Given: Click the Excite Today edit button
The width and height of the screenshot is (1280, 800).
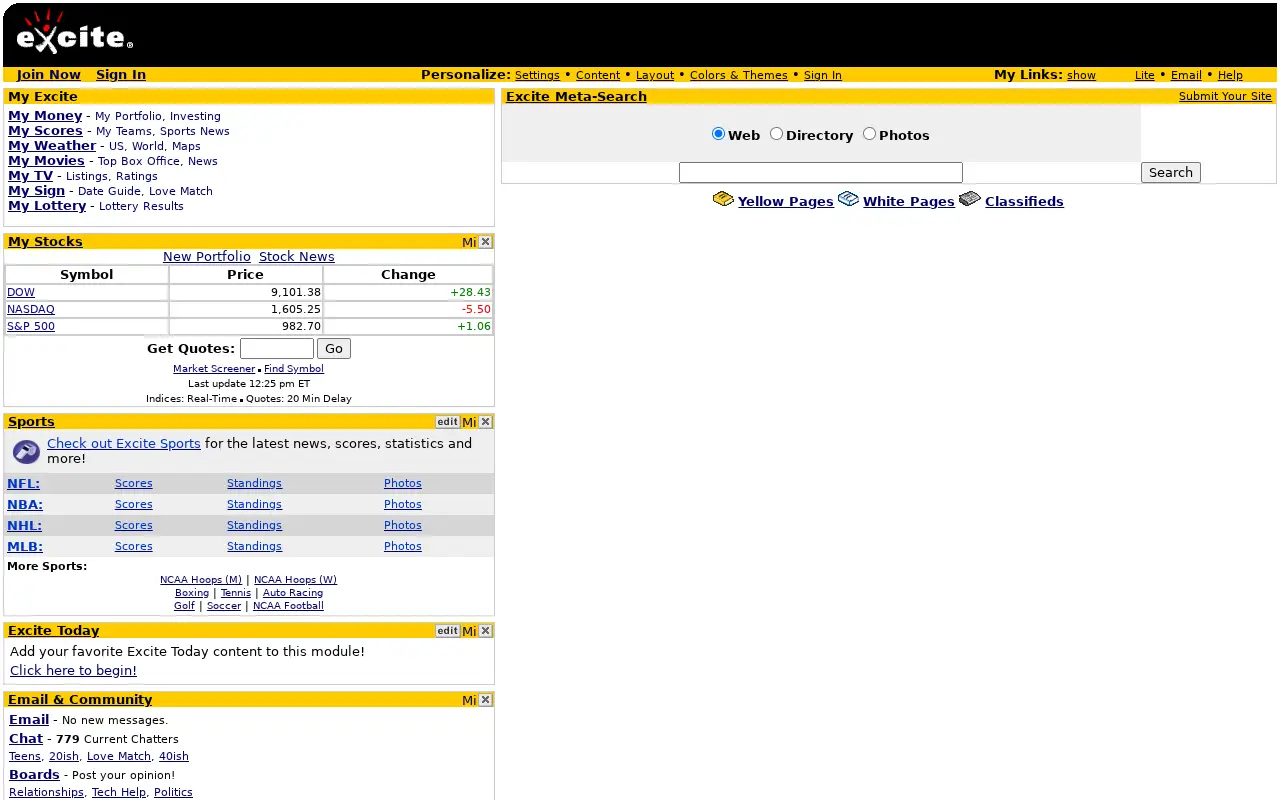Looking at the screenshot, I should pyautogui.click(x=447, y=631).
